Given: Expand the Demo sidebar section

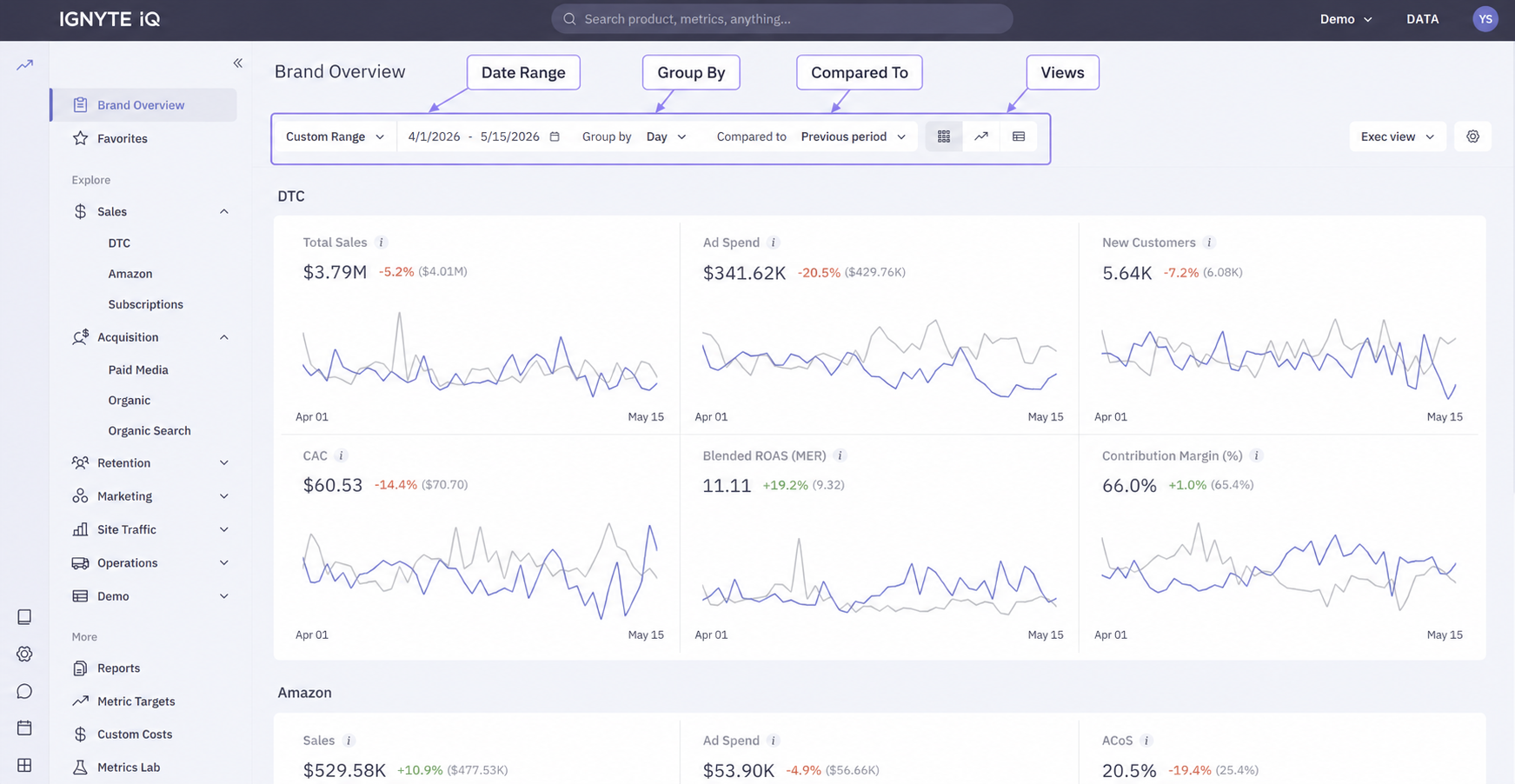Looking at the screenshot, I should click(151, 596).
